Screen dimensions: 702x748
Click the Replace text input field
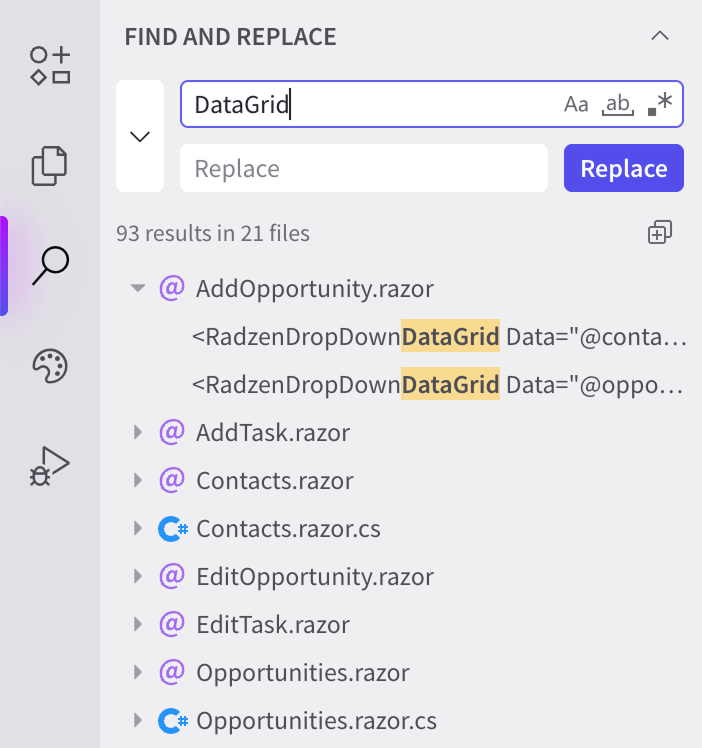(x=363, y=168)
